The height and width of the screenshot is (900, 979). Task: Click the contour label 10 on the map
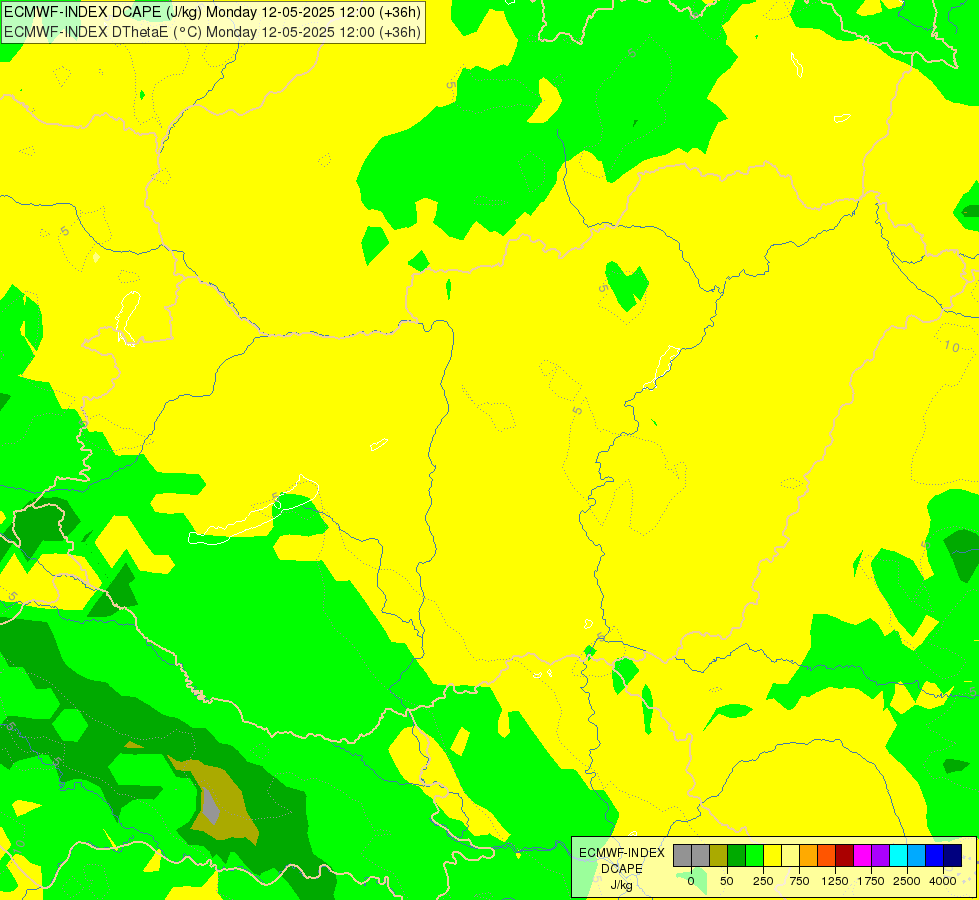952,346
